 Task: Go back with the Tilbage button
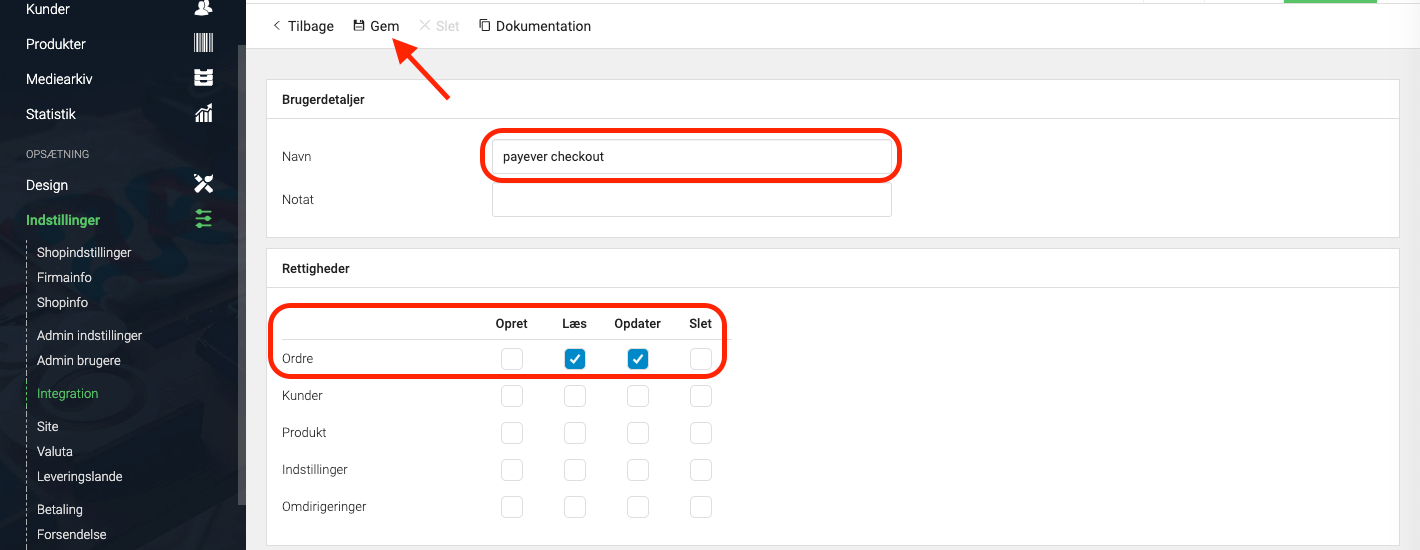click(303, 26)
